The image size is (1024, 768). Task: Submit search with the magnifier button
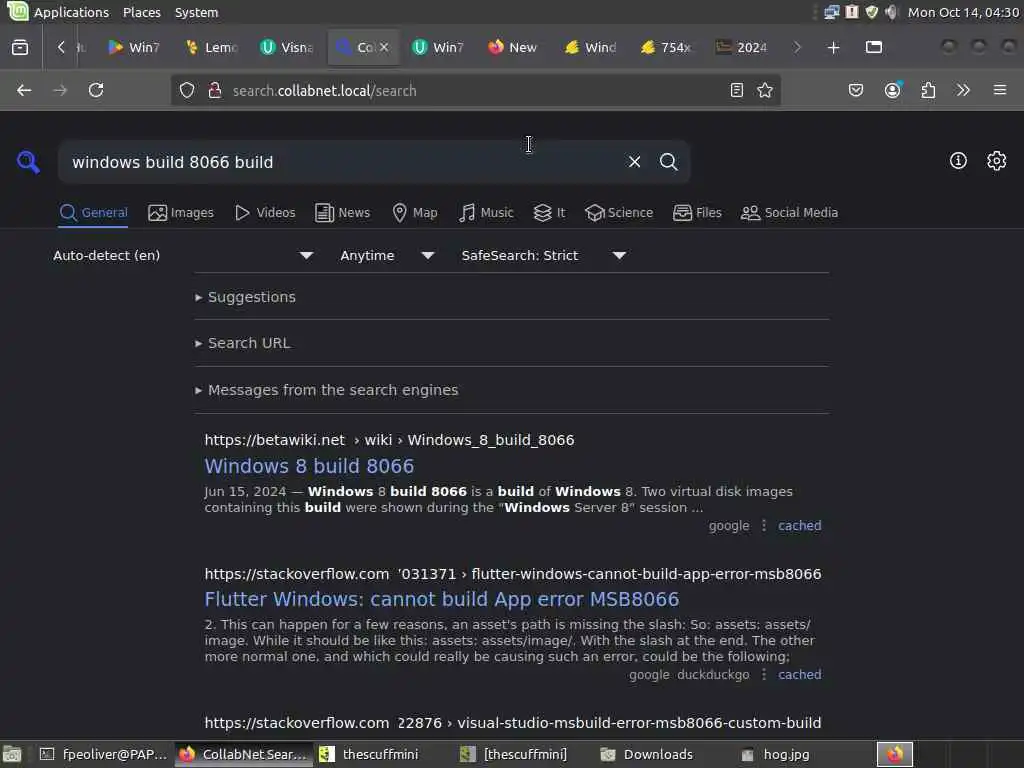tap(668, 161)
